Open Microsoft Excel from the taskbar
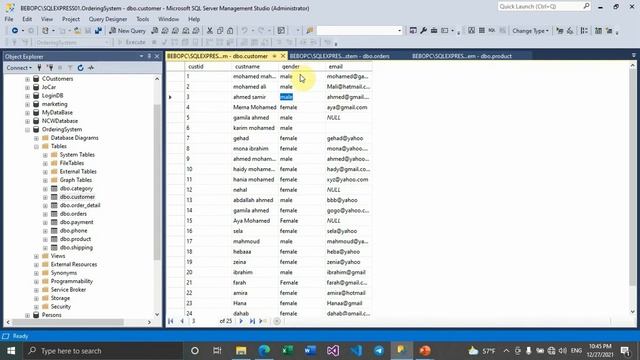 pyautogui.click(x=287, y=351)
